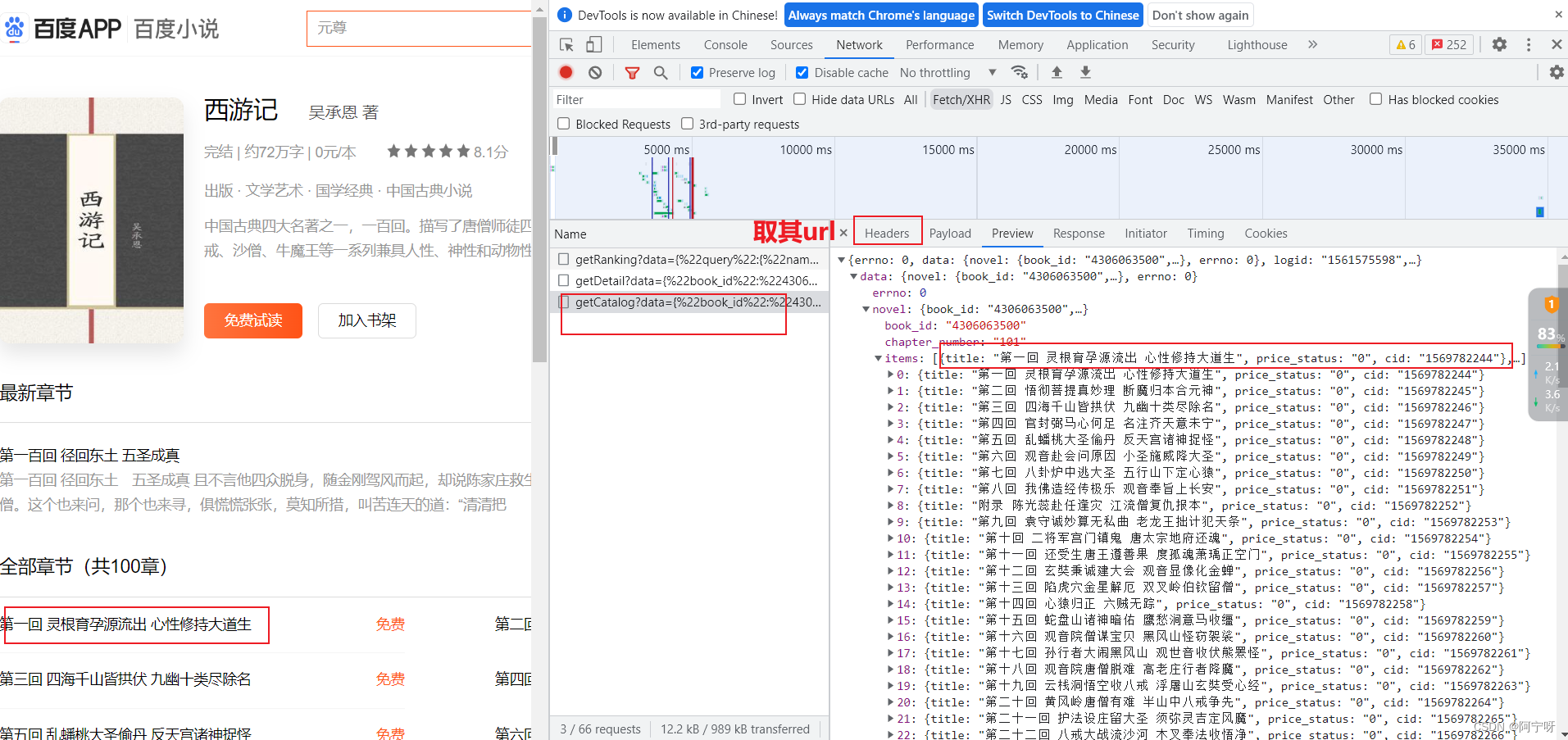Check Blocked Requests option
The width and height of the screenshot is (1568, 740).
point(564,124)
